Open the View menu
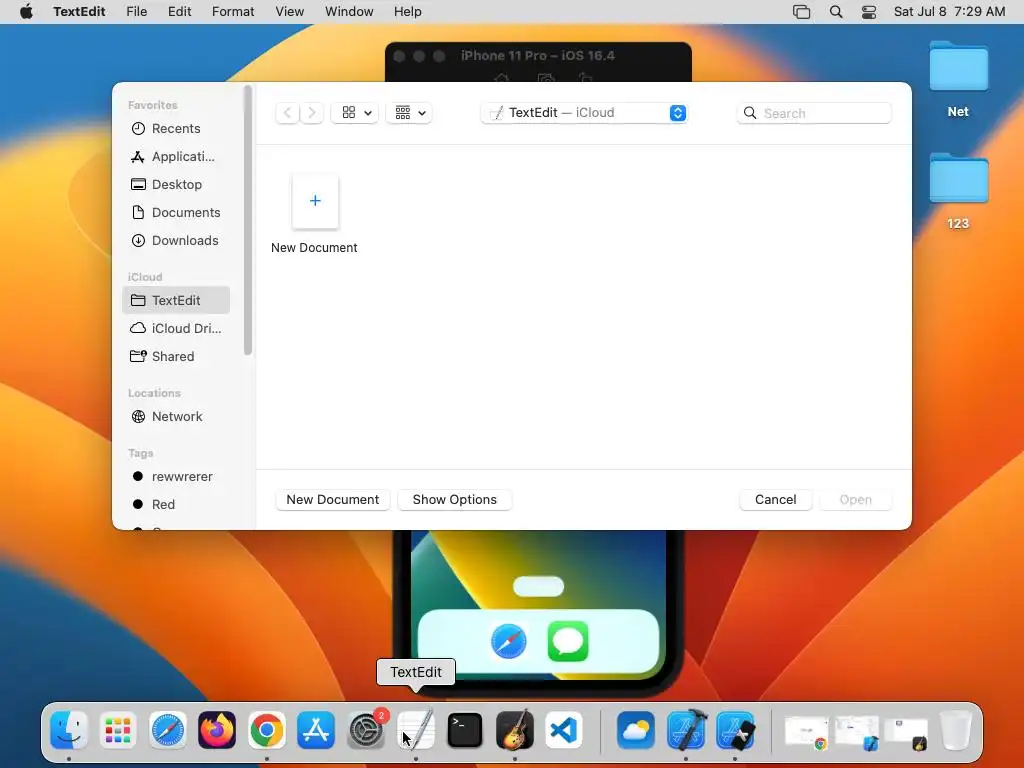Image resolution: width=1024 pixels, height=768 pixels. 289,12
